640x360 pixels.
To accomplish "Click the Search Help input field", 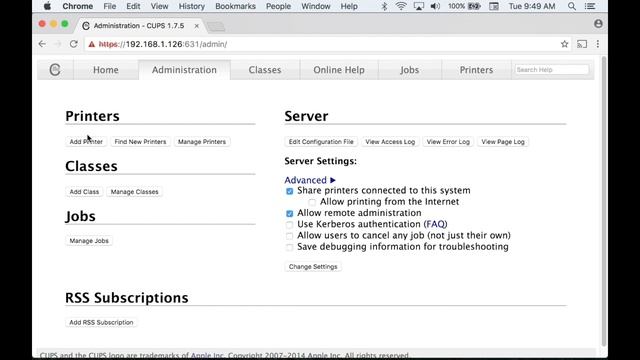I will (551, 70).
